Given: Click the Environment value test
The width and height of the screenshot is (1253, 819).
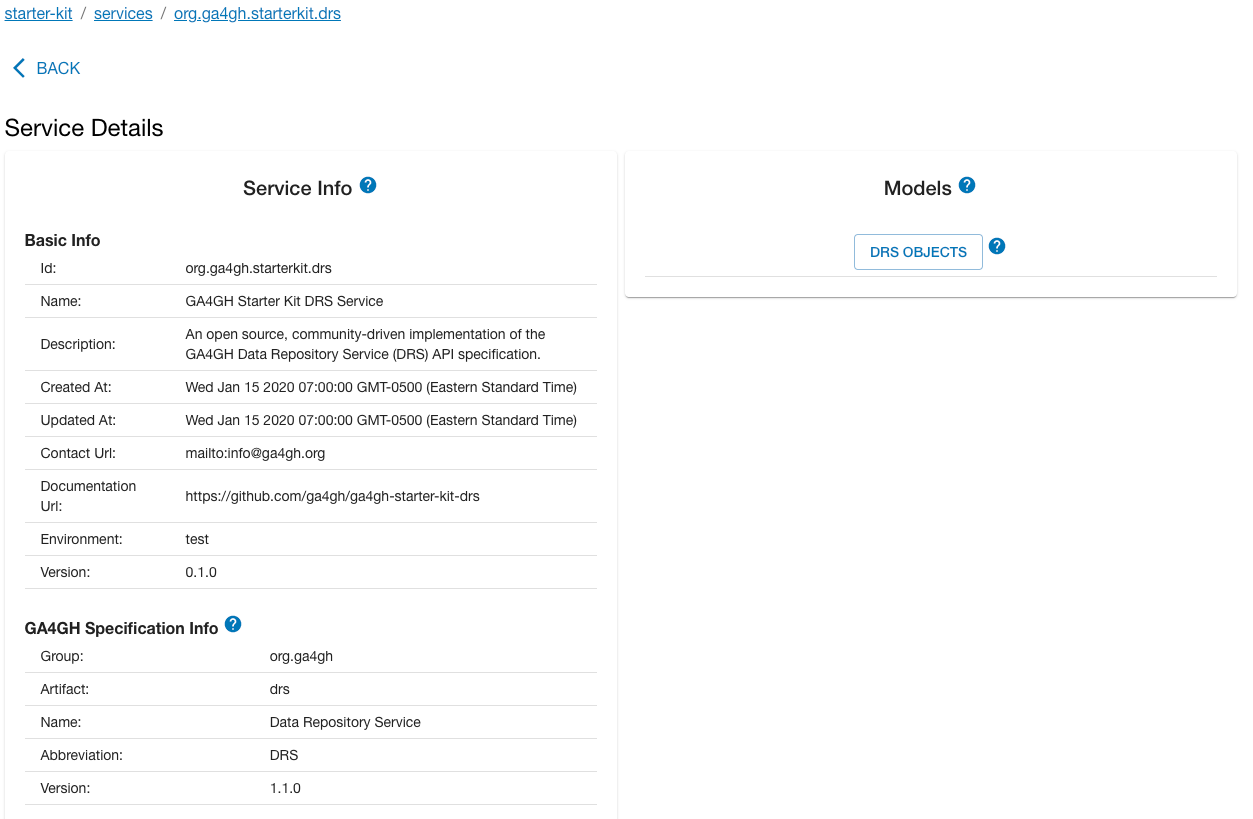Looking at the screenshot, I should point(196,539).
